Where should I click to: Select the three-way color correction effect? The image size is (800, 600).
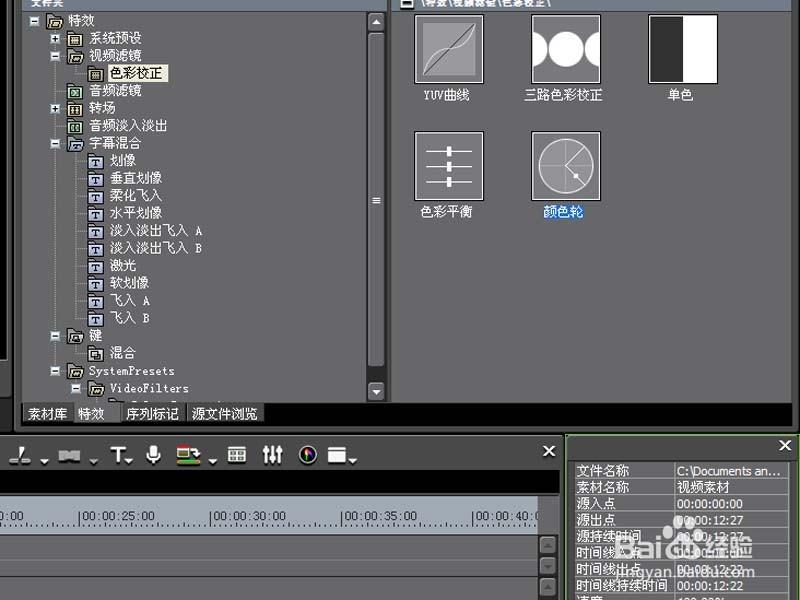click(x=565, y=52)
